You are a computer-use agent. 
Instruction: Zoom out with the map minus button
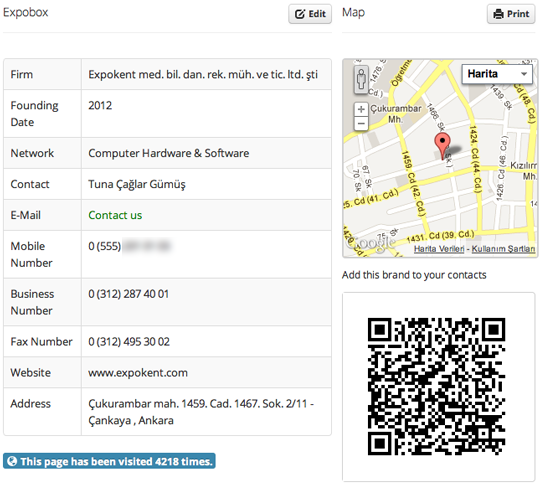(361, 123)
